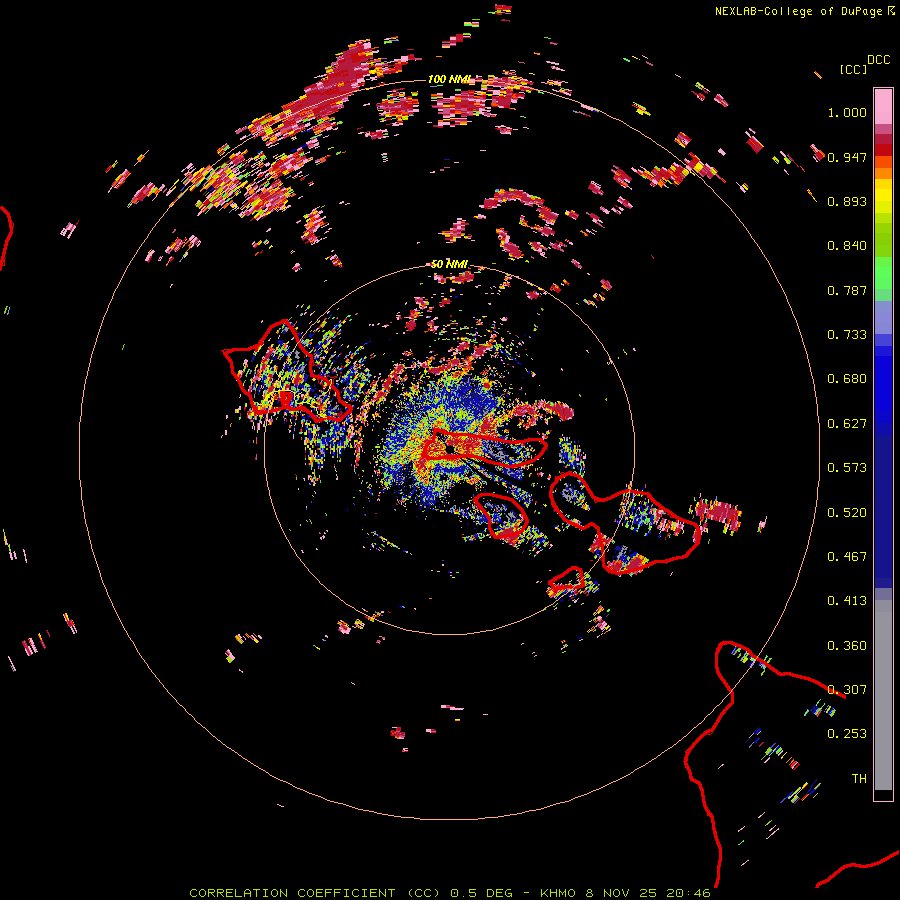
Task: Select the 0.360 legend value
Action: (847, 646)
